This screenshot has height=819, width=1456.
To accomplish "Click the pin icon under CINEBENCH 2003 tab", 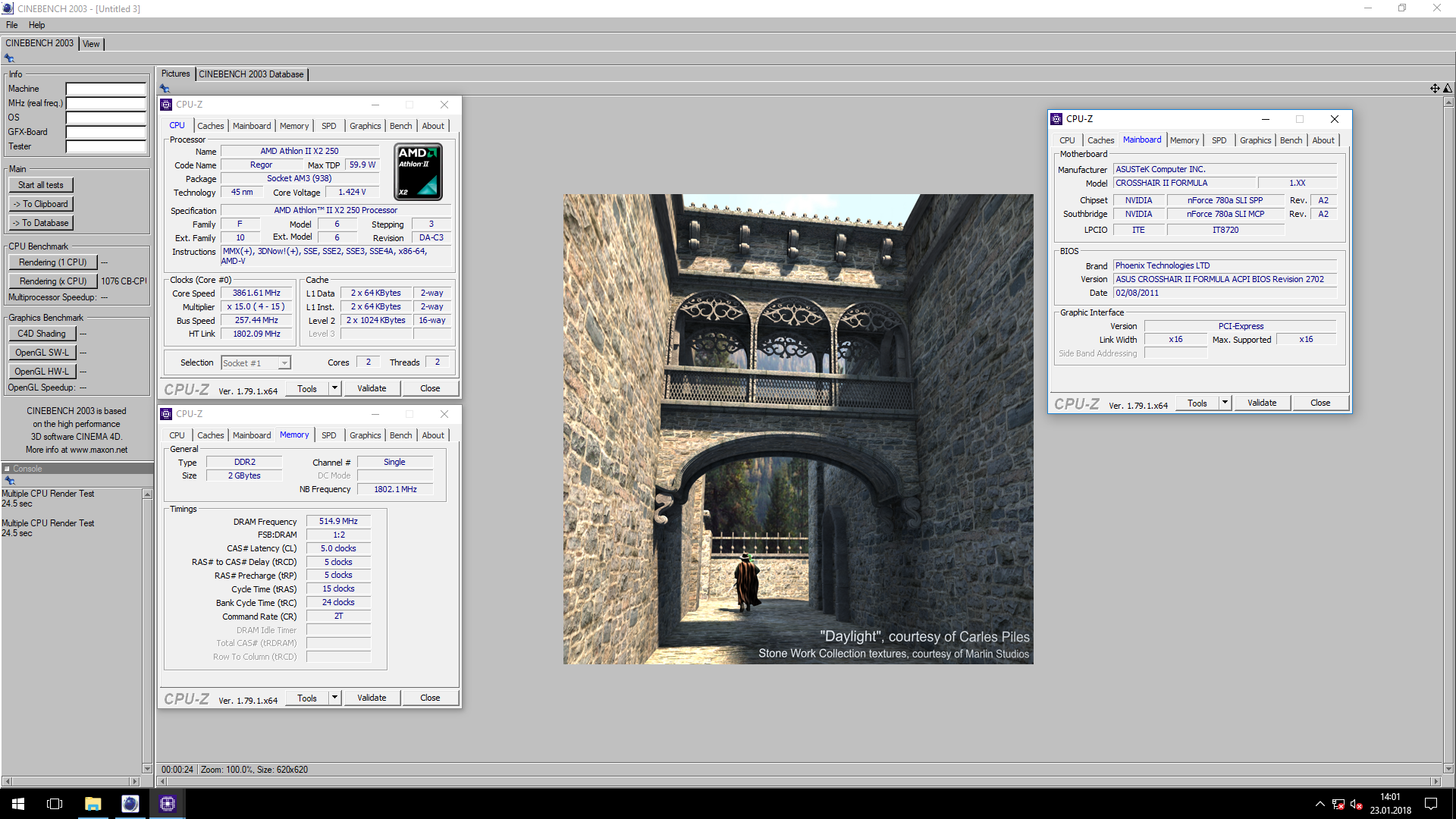I will 9,58.
